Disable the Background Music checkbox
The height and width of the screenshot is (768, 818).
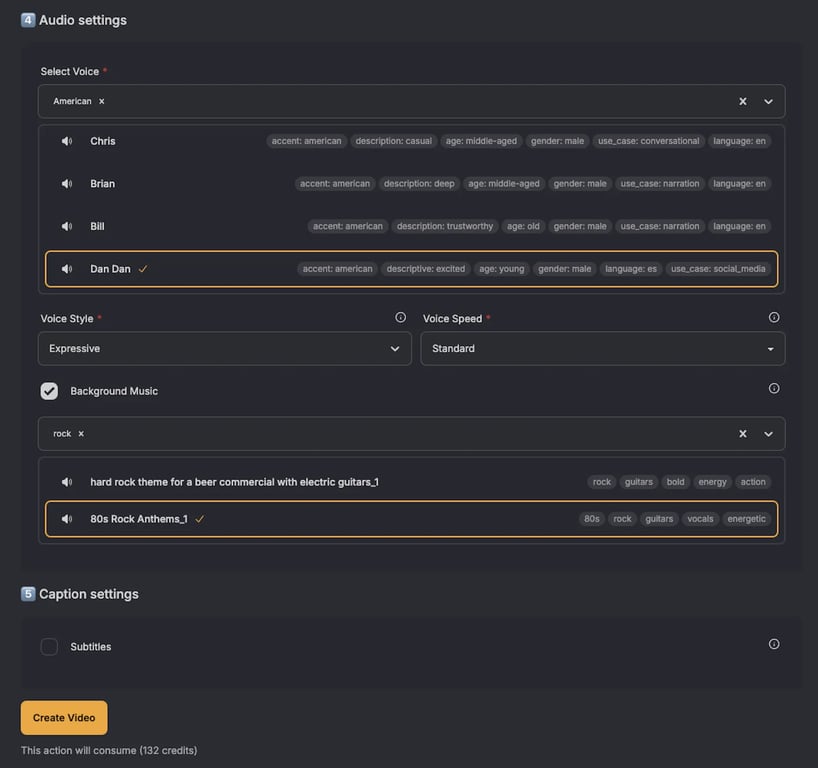click(49, 391)
